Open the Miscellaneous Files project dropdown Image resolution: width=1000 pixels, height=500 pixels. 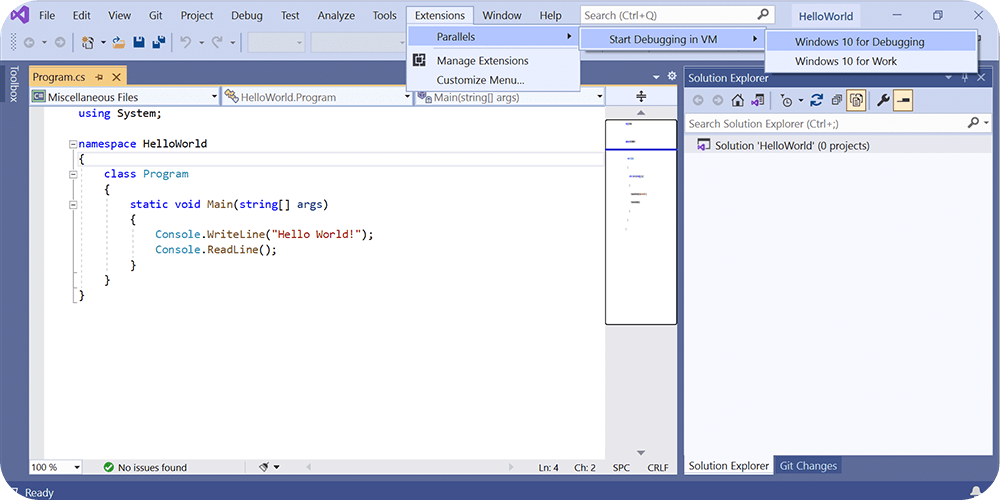[125, 97]
